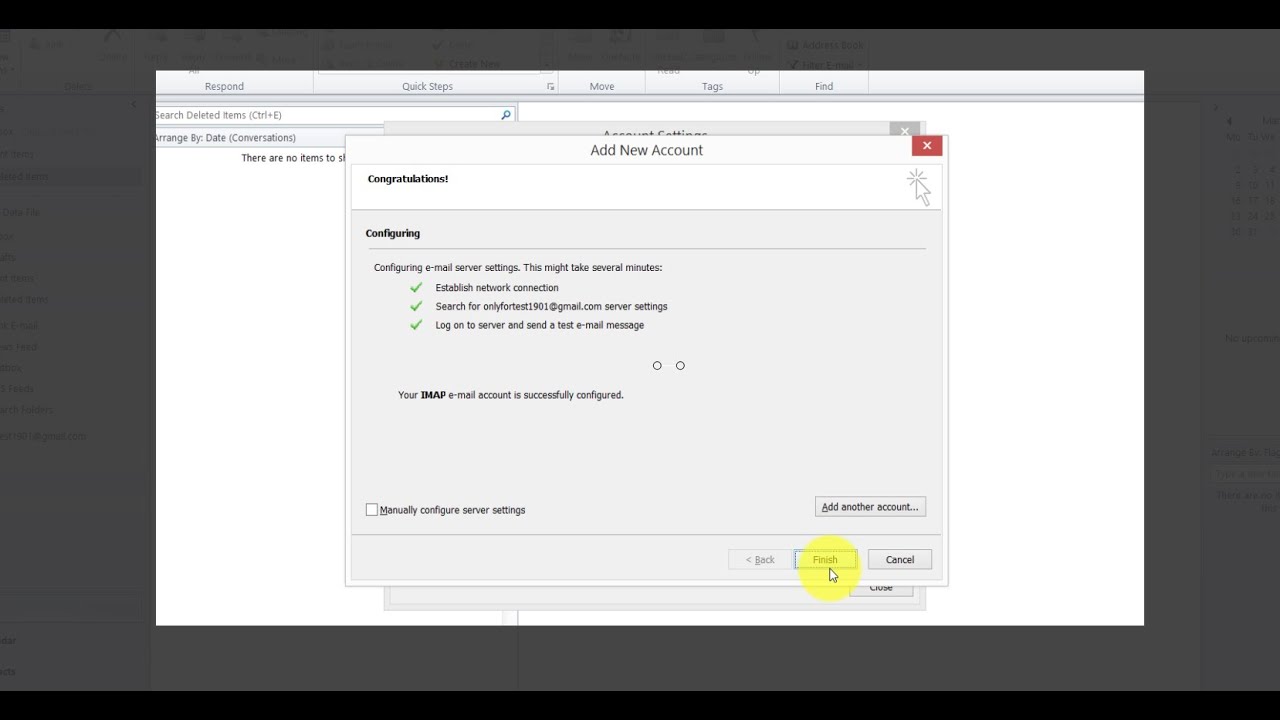This screenshot has width=1280, height=720.
Task: Expand the To-Do bar arrow
Action: click(x=1216, y=107)
